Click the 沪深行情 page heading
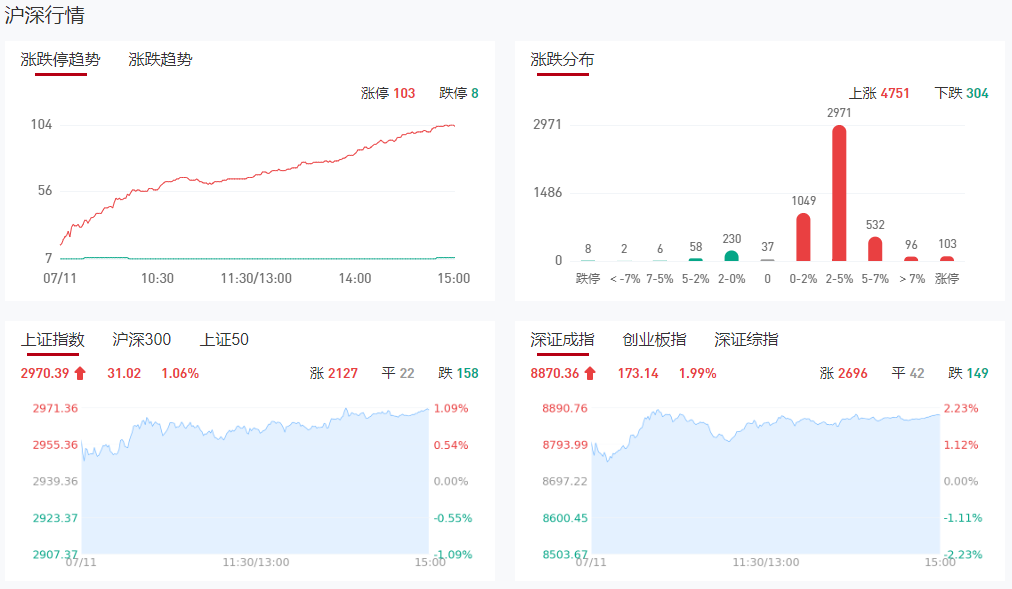The image size is (1012, 589). click(x=45, y=15)
